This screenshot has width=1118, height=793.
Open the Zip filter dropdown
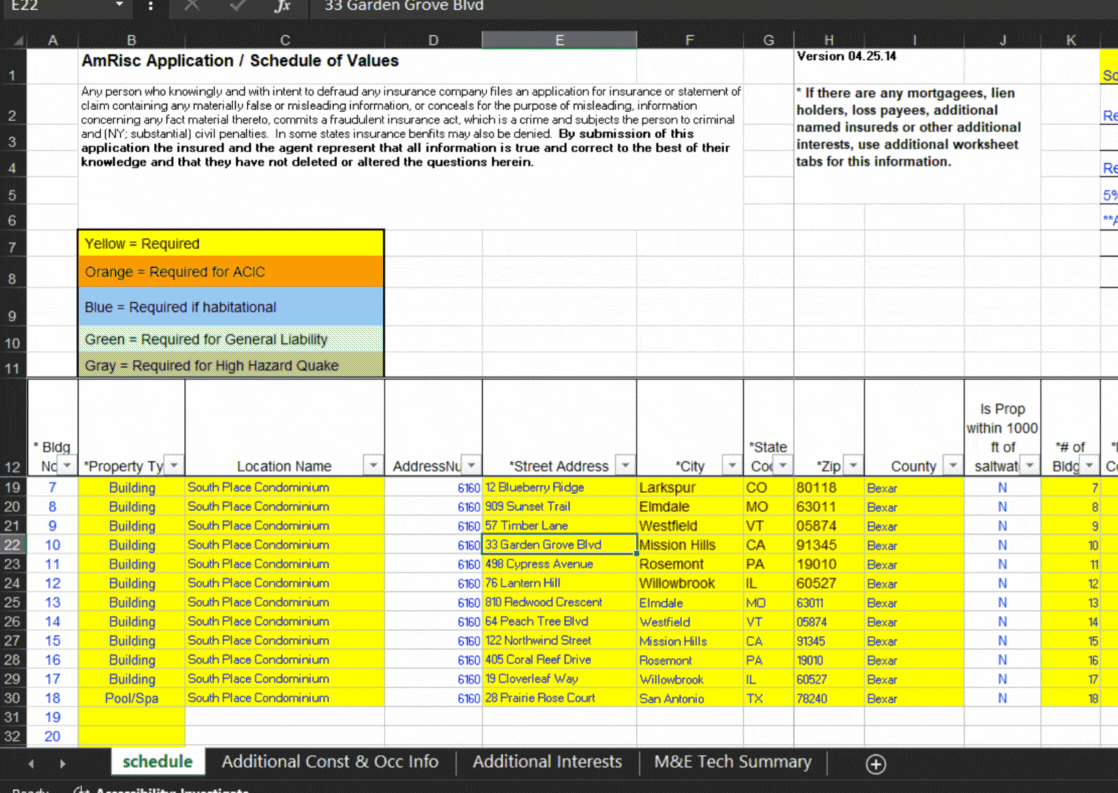coord(853,466)
